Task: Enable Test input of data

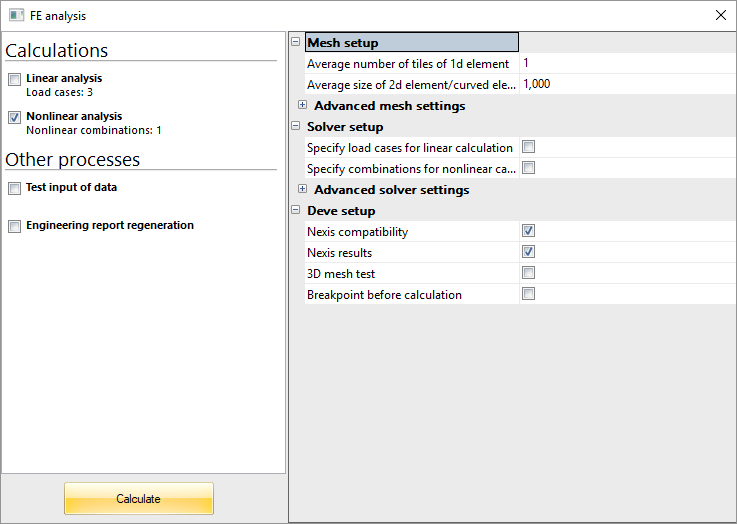Action: [x=14, y=188]
